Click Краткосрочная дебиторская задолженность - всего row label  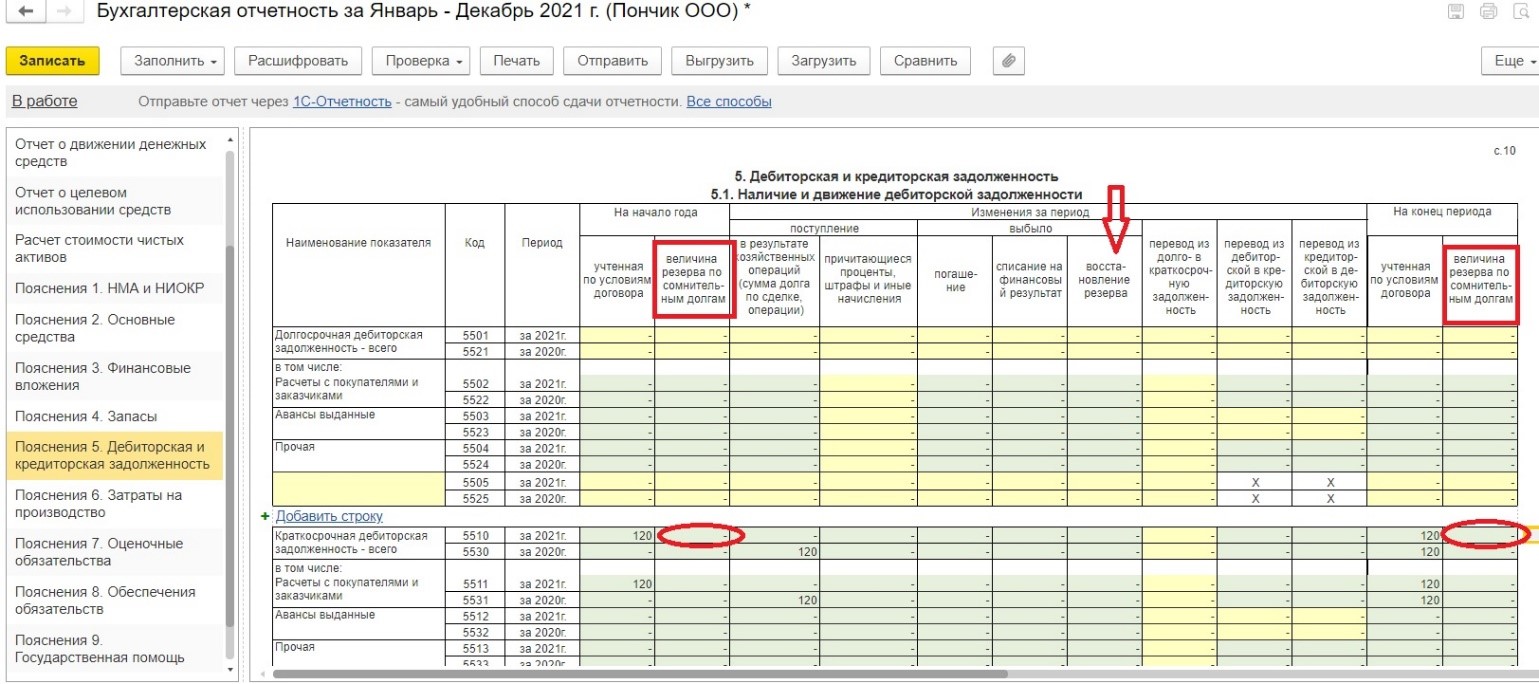pos(359,544)
